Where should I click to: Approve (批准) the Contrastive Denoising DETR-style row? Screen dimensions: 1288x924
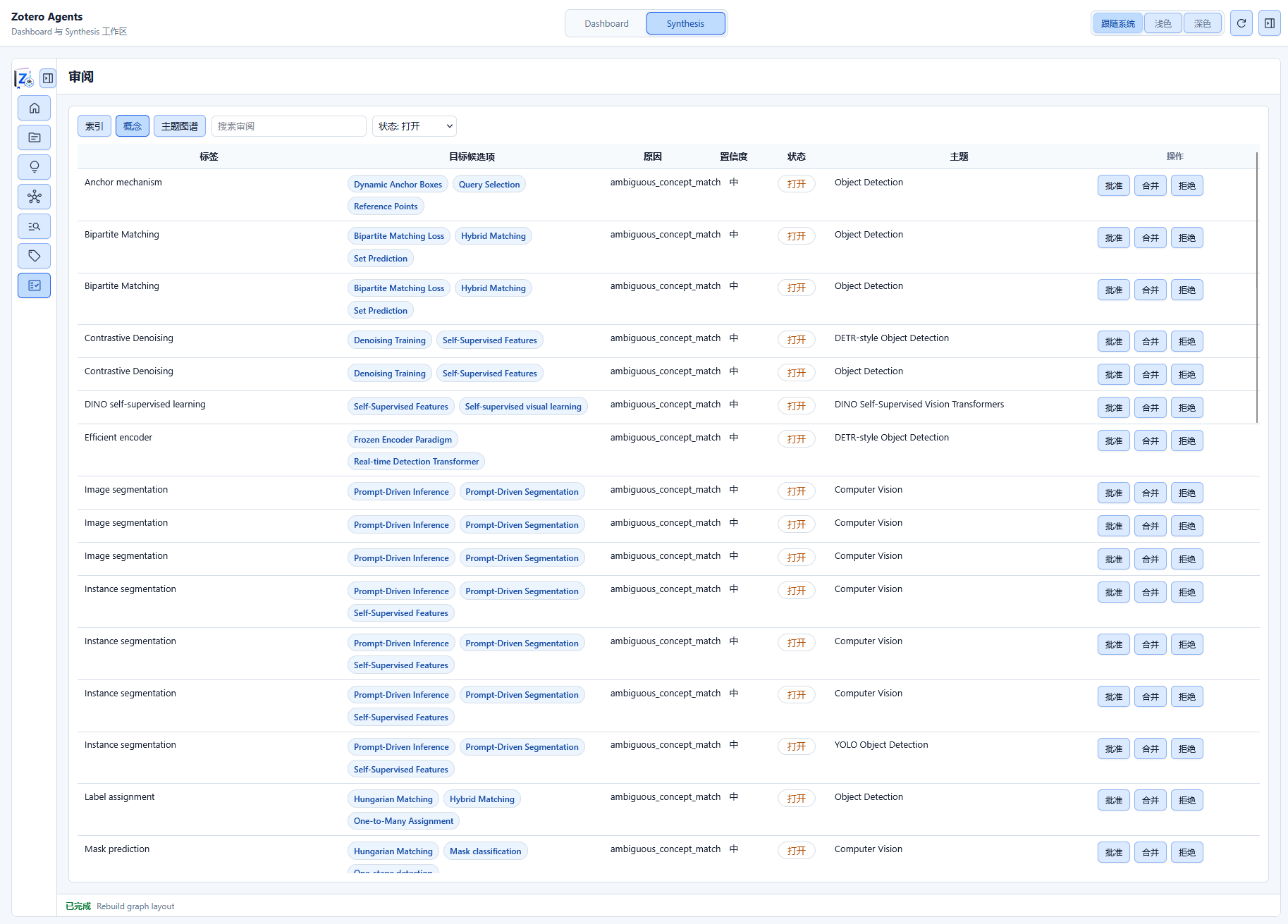1114,341
